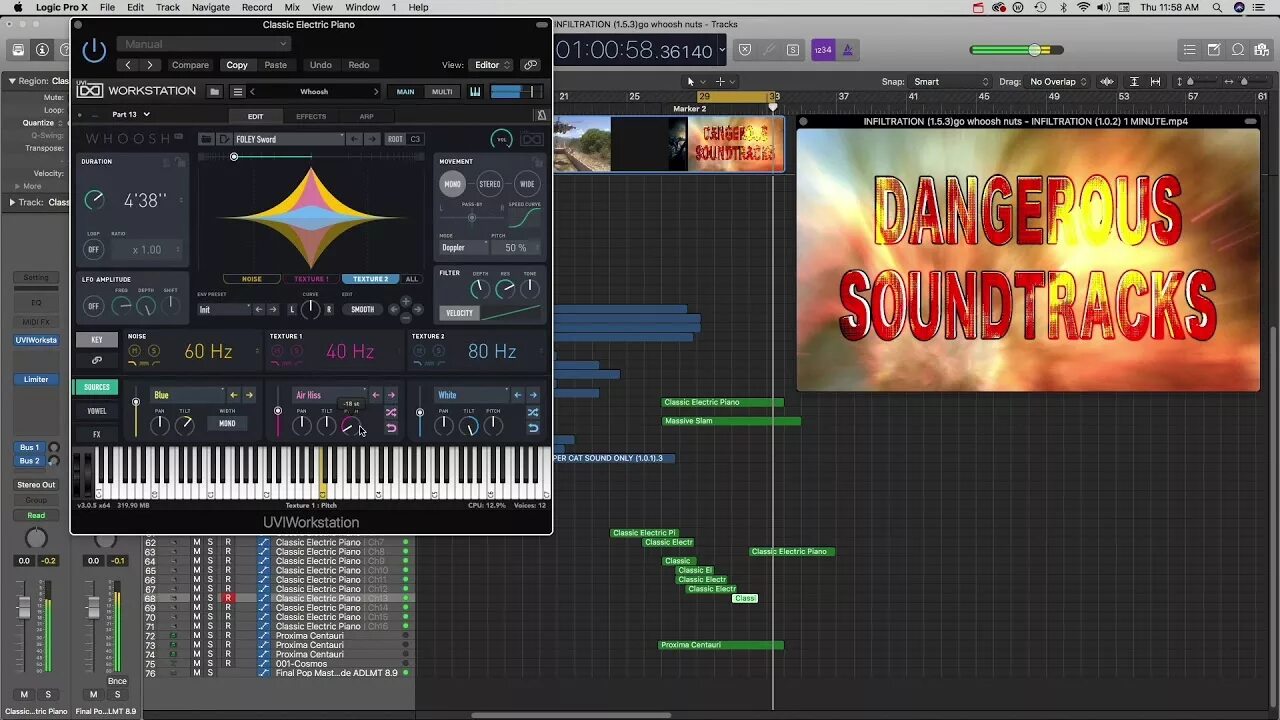Open the Track menu in menu bar
1280x720 pixels.
coord(168,7)
